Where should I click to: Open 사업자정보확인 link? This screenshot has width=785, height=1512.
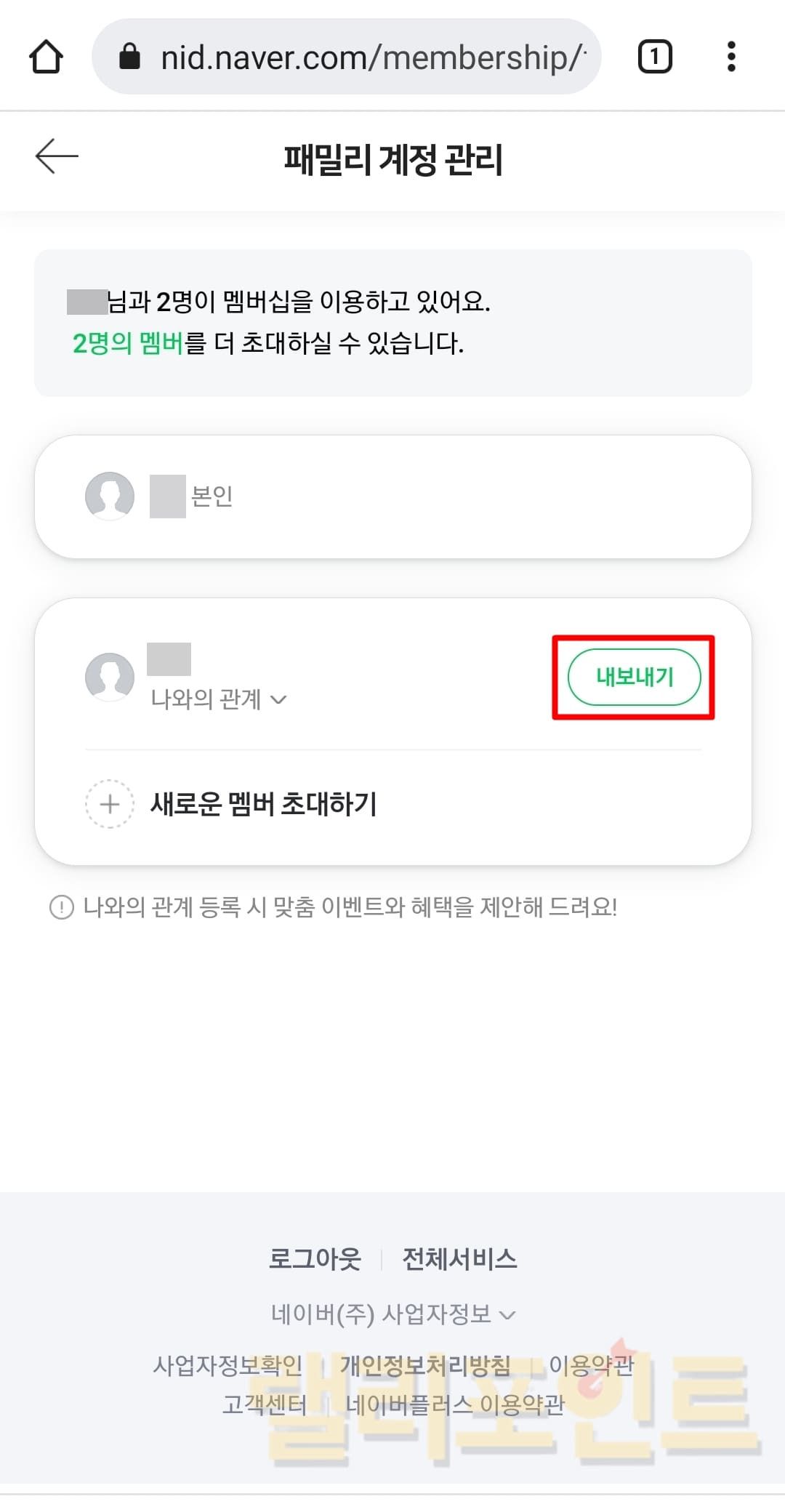click(x=228, y=1366)
